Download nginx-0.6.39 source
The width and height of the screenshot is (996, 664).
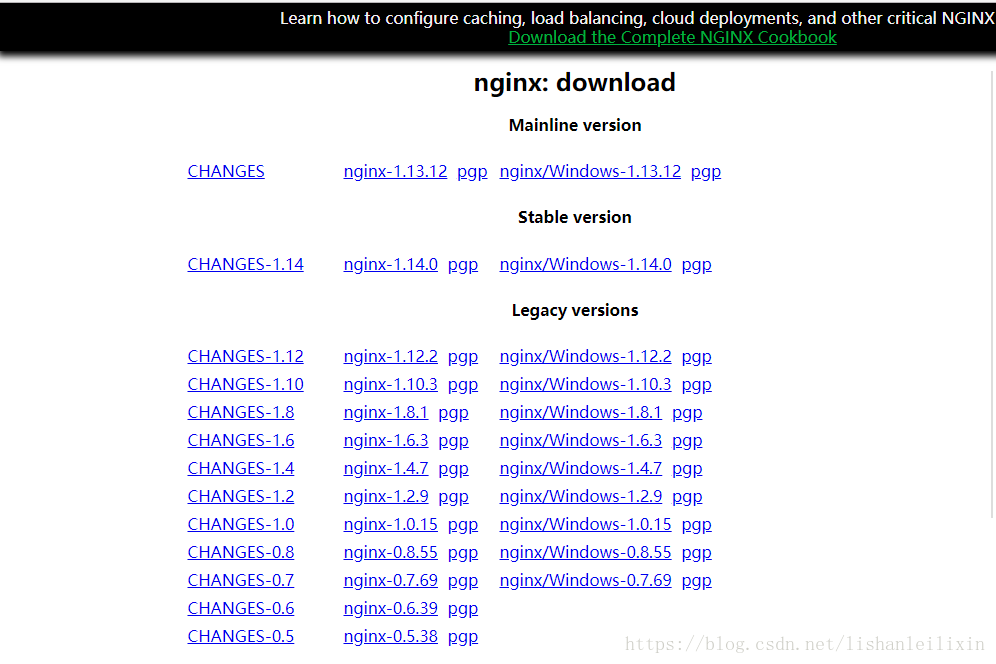click(391, 608)
